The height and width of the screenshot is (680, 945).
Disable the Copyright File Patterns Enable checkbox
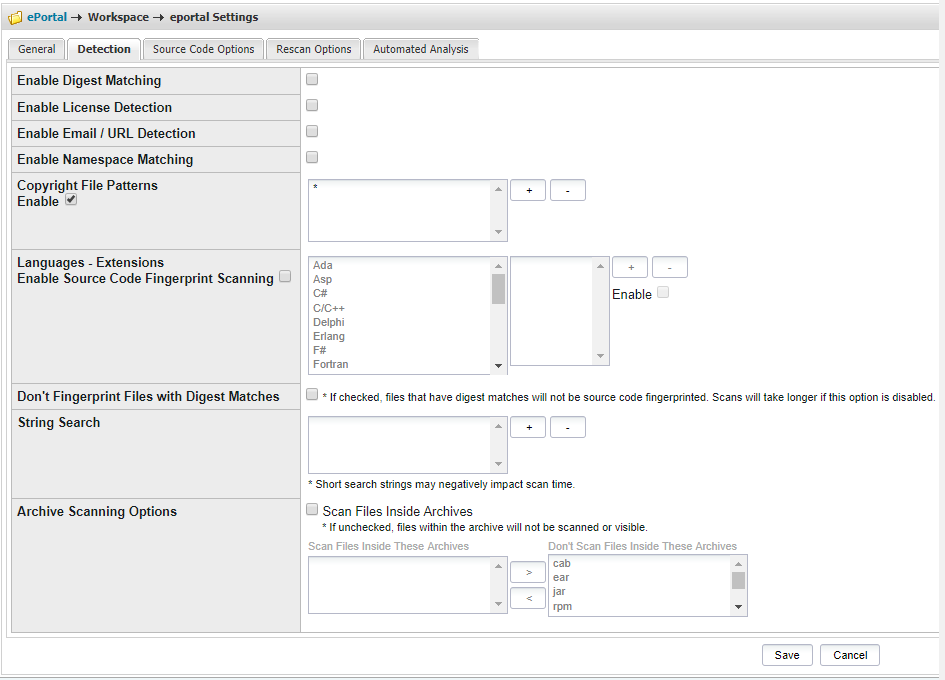pyautogui.click(x=70, y=200)
